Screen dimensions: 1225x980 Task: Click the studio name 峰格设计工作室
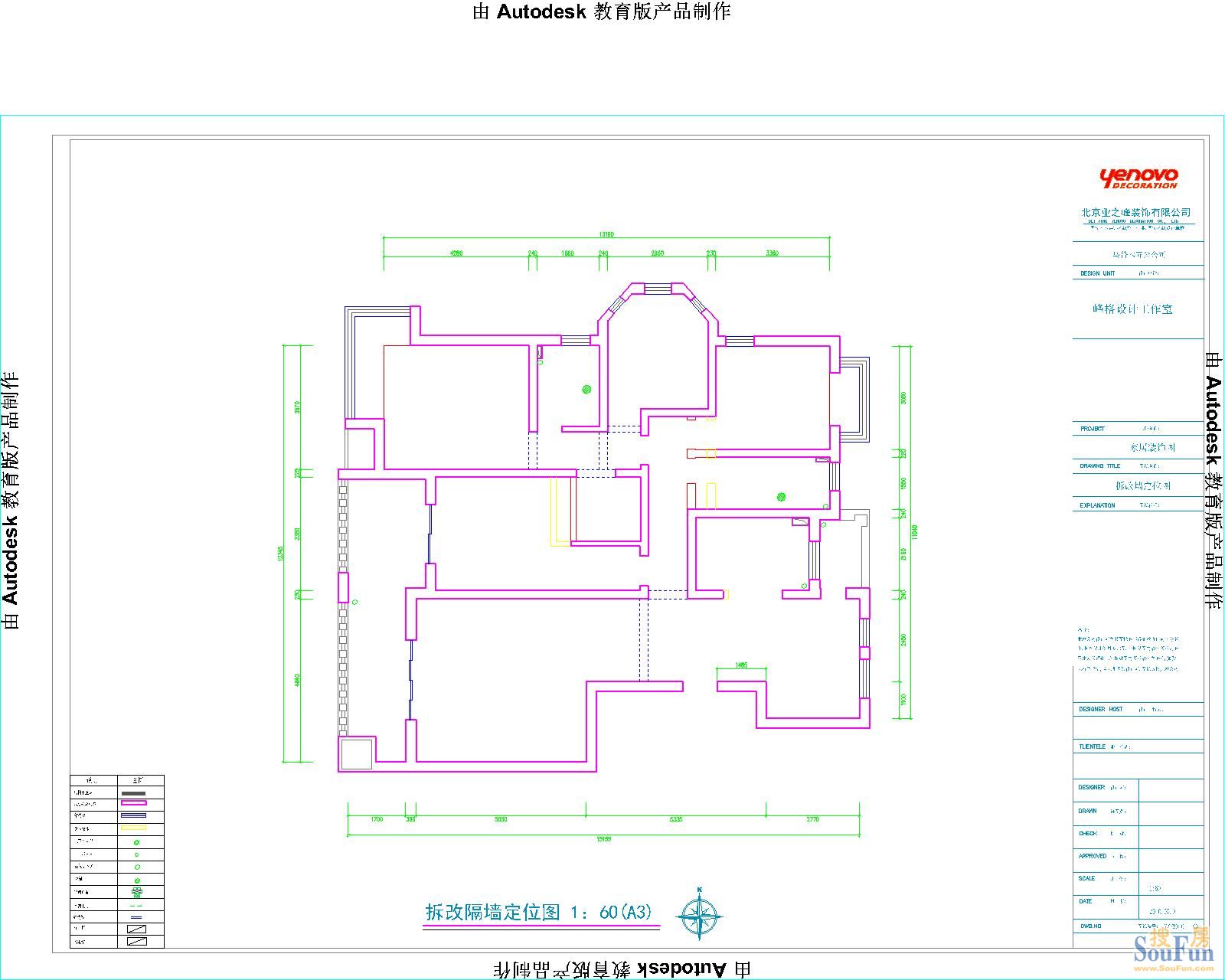(x=1132, y=309)
